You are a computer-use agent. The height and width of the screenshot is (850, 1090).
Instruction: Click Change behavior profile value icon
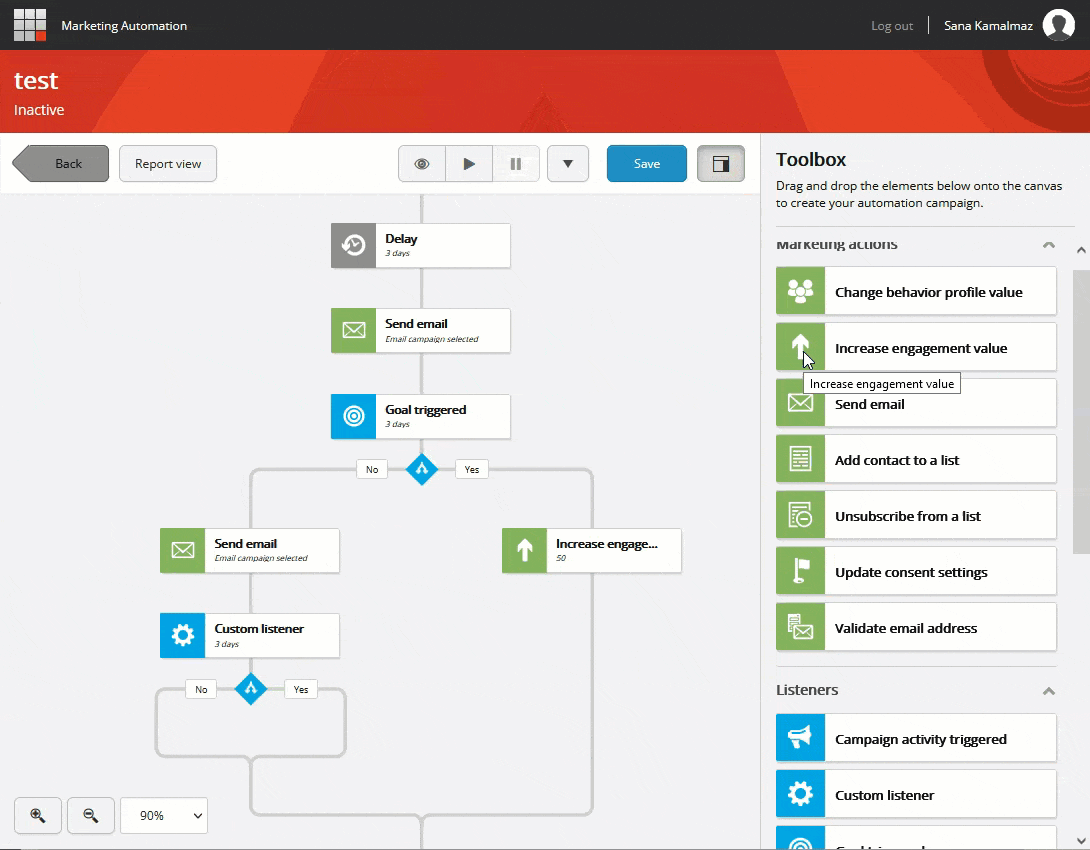[x=800, y=291]
